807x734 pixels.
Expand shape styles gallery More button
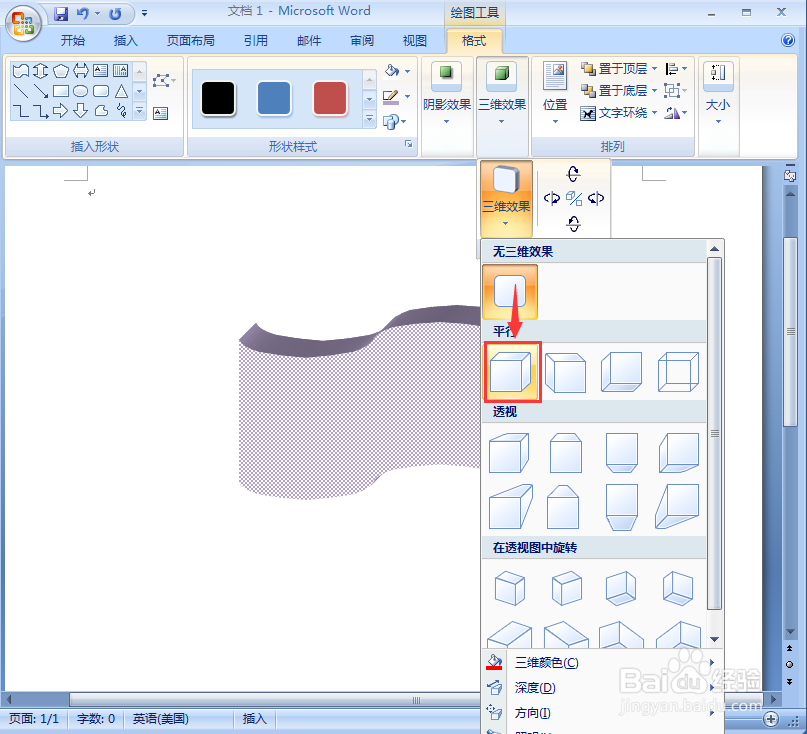point(369,119)
